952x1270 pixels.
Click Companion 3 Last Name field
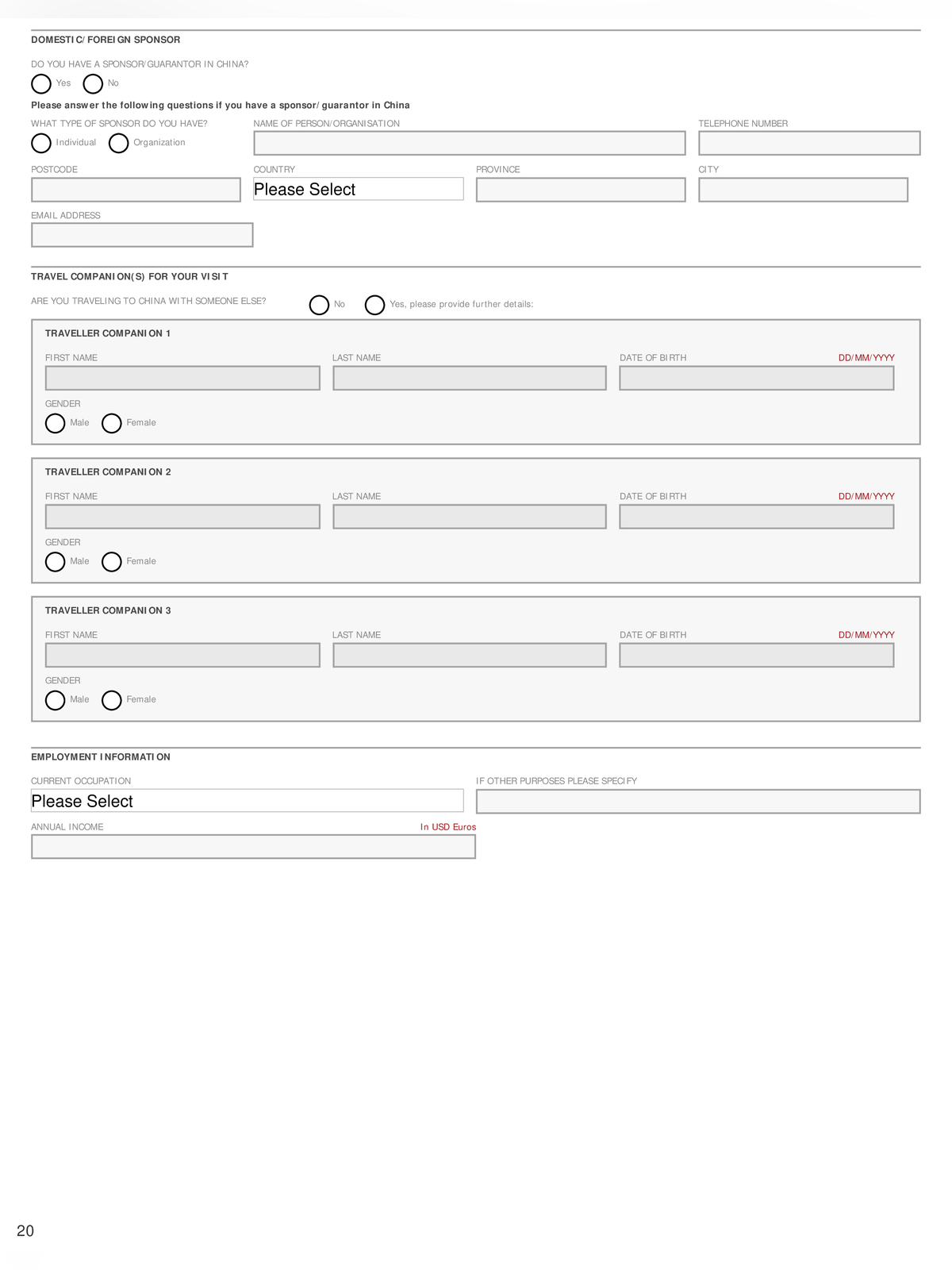point(470,655)
